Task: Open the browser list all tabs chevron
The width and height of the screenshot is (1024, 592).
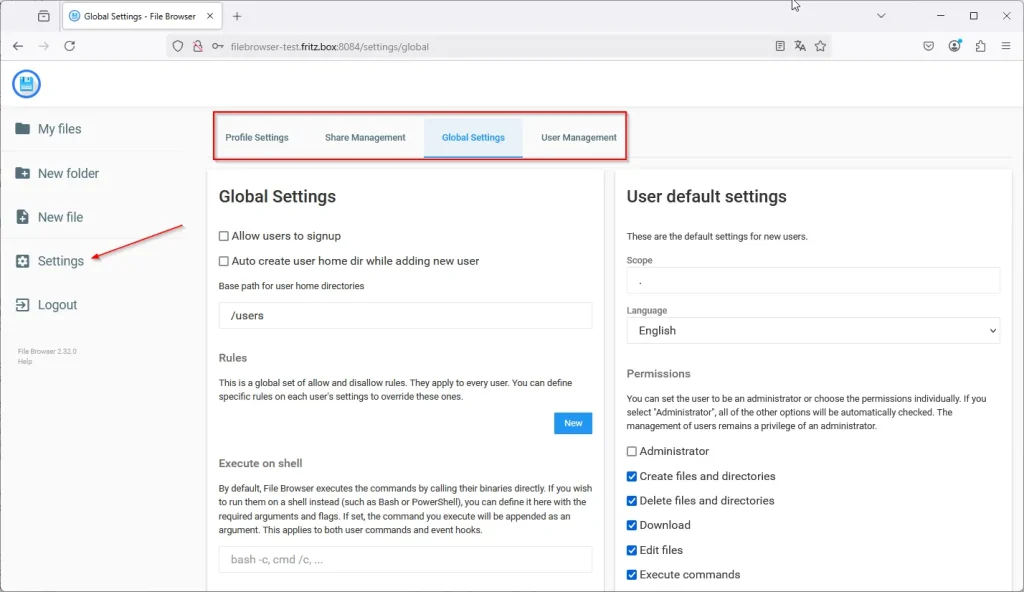Action: 881,16
